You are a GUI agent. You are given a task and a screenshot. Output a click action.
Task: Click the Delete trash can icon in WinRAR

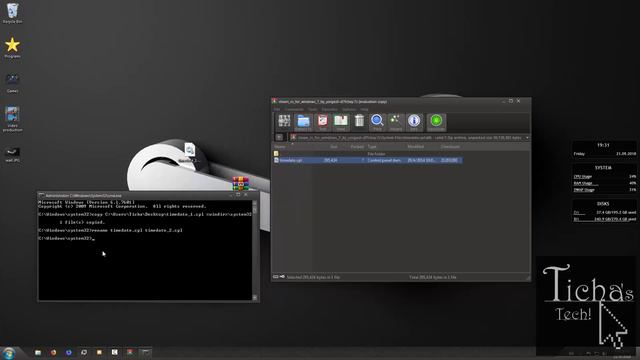click(x=359, y=121)
